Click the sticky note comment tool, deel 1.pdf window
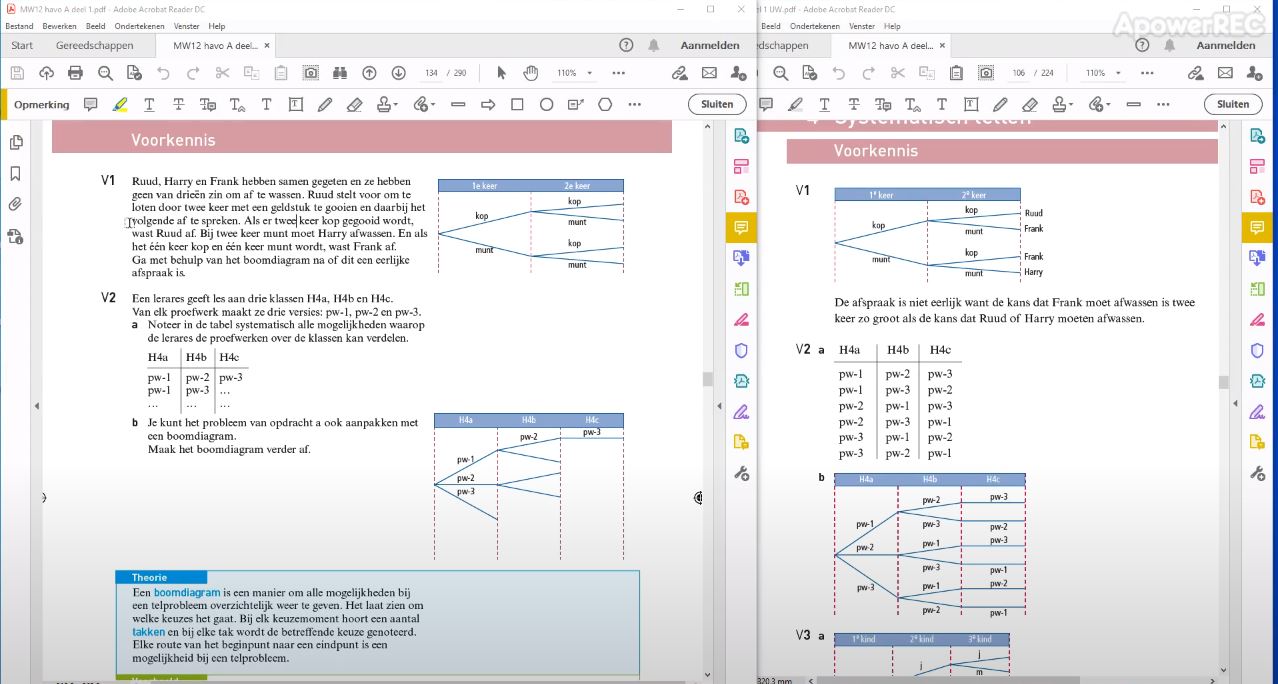The image size is (1278, 684). (91, 104)
